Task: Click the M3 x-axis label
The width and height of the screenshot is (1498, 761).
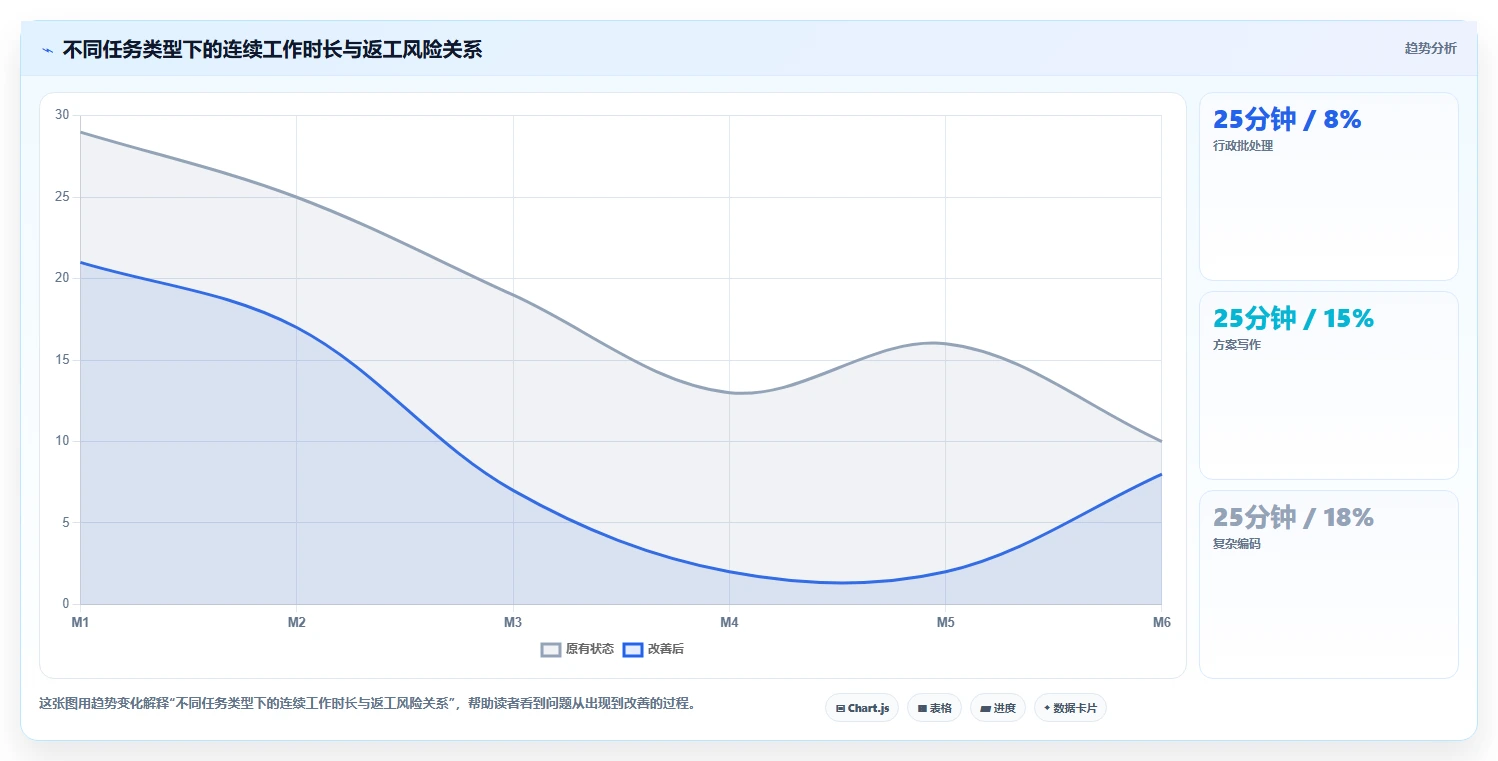Action: point(513,622)
